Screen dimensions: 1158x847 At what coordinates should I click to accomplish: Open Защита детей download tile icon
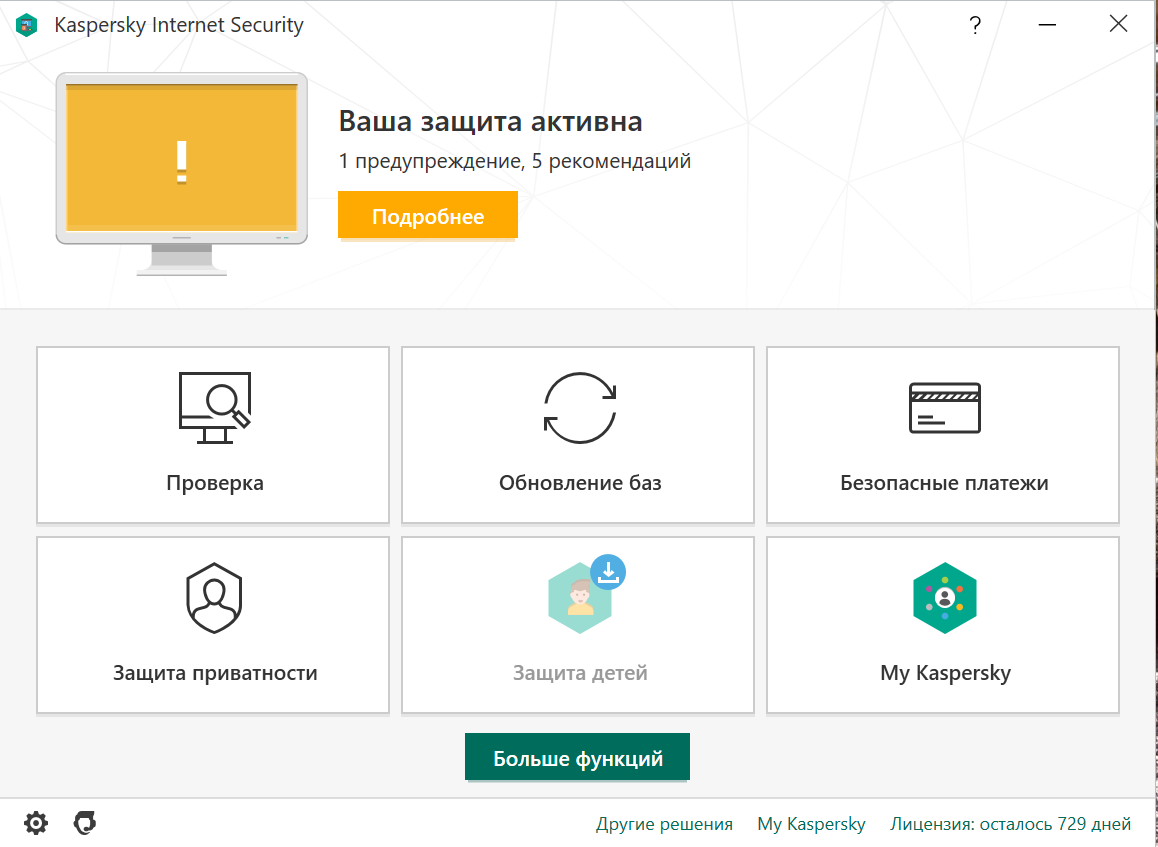point(586,594)
